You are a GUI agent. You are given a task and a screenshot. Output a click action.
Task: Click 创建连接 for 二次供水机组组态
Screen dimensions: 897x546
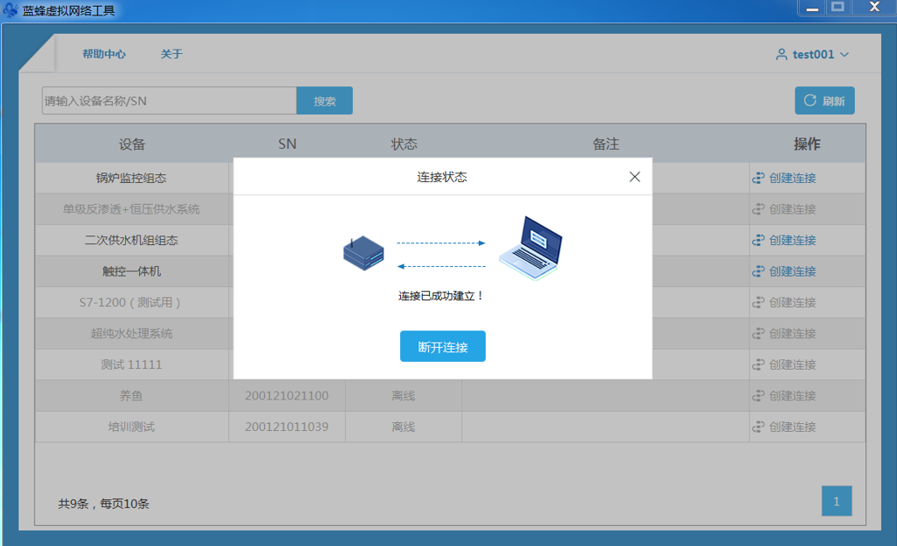pyautogui.click(x=784, y=240)
